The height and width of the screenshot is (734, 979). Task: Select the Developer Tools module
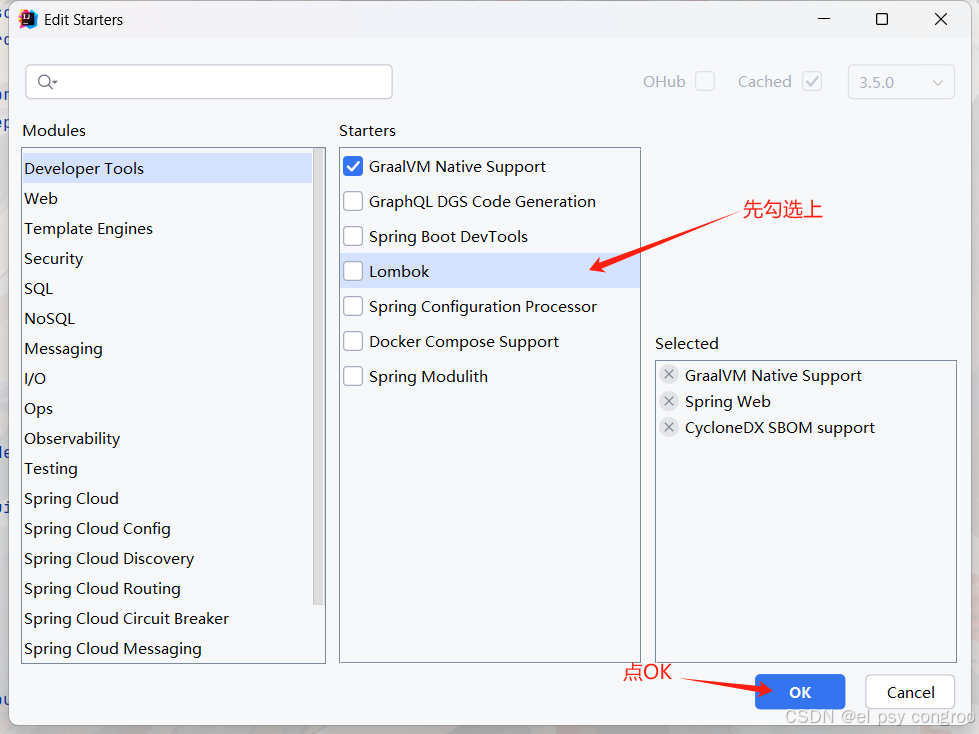click(167, 169)
